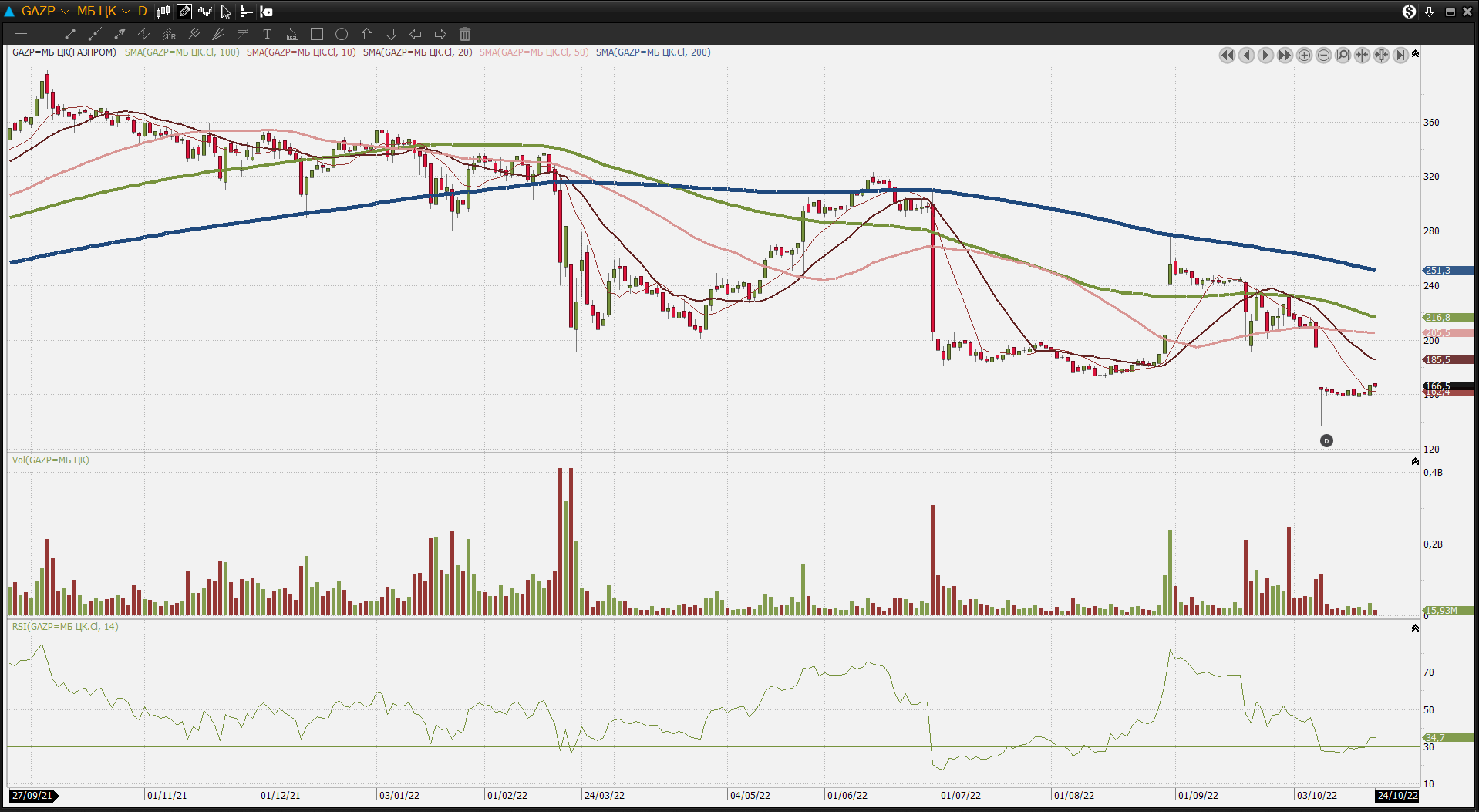Delete drawings with the trash bin icon
Viewport: 1479px width, 812px height.
(465, 34)
